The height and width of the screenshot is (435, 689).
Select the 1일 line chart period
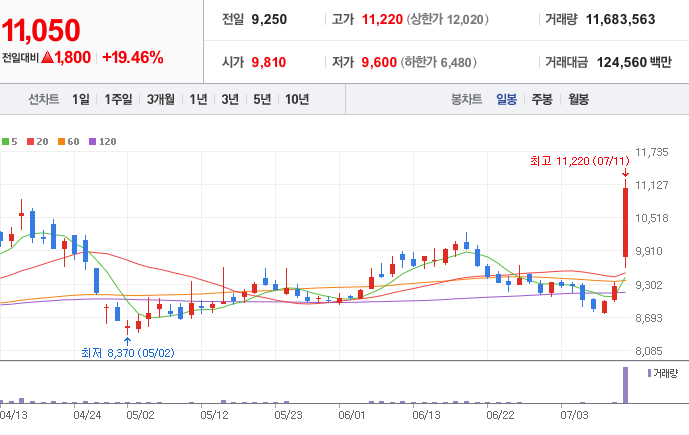click(x=81, y=99)
